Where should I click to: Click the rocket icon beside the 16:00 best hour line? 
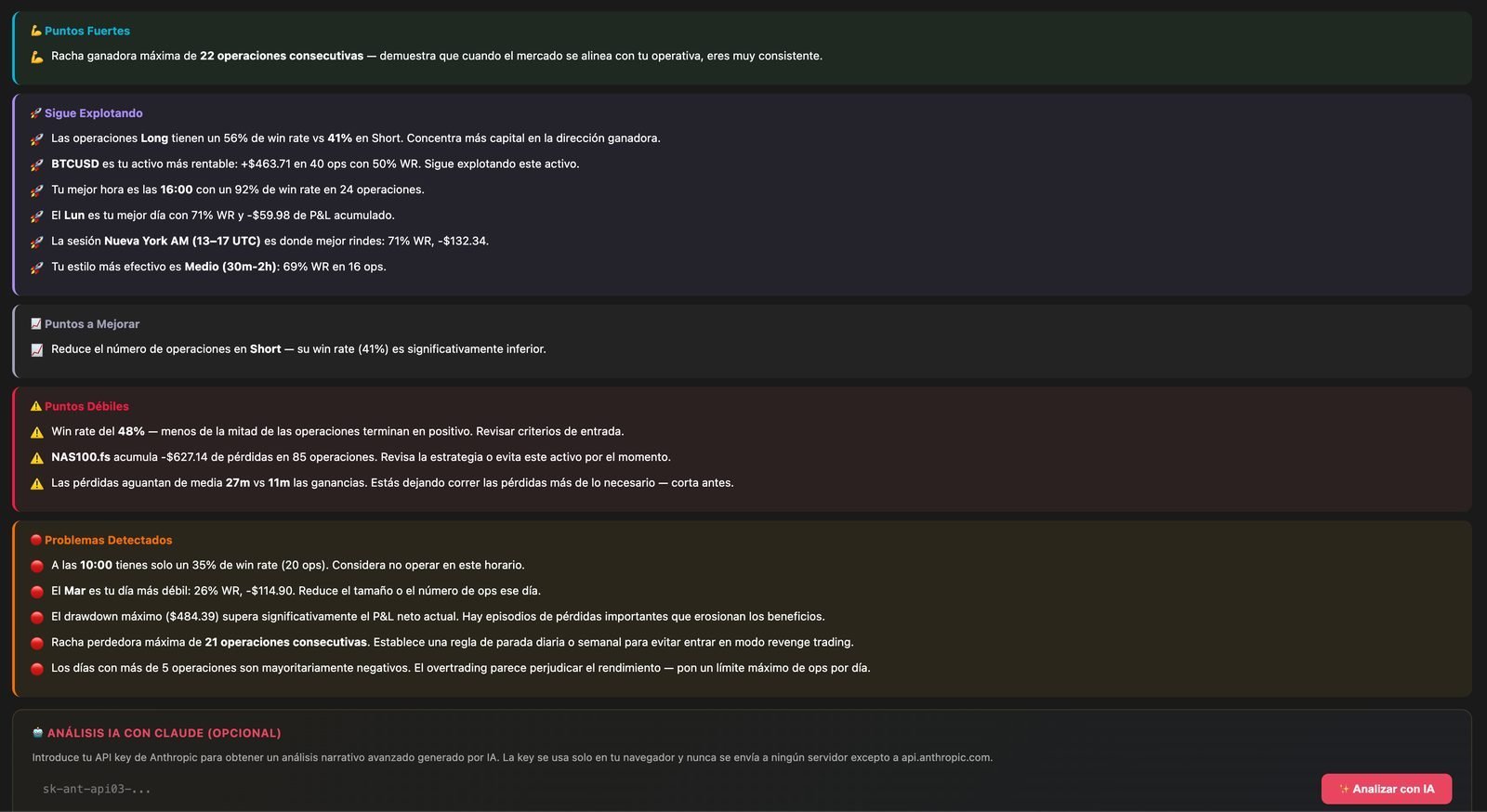point(37,190)
